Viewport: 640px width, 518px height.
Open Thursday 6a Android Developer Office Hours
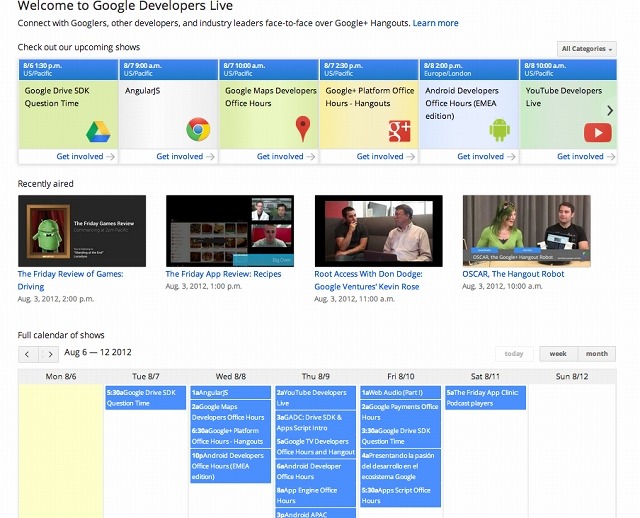point(316,471)
